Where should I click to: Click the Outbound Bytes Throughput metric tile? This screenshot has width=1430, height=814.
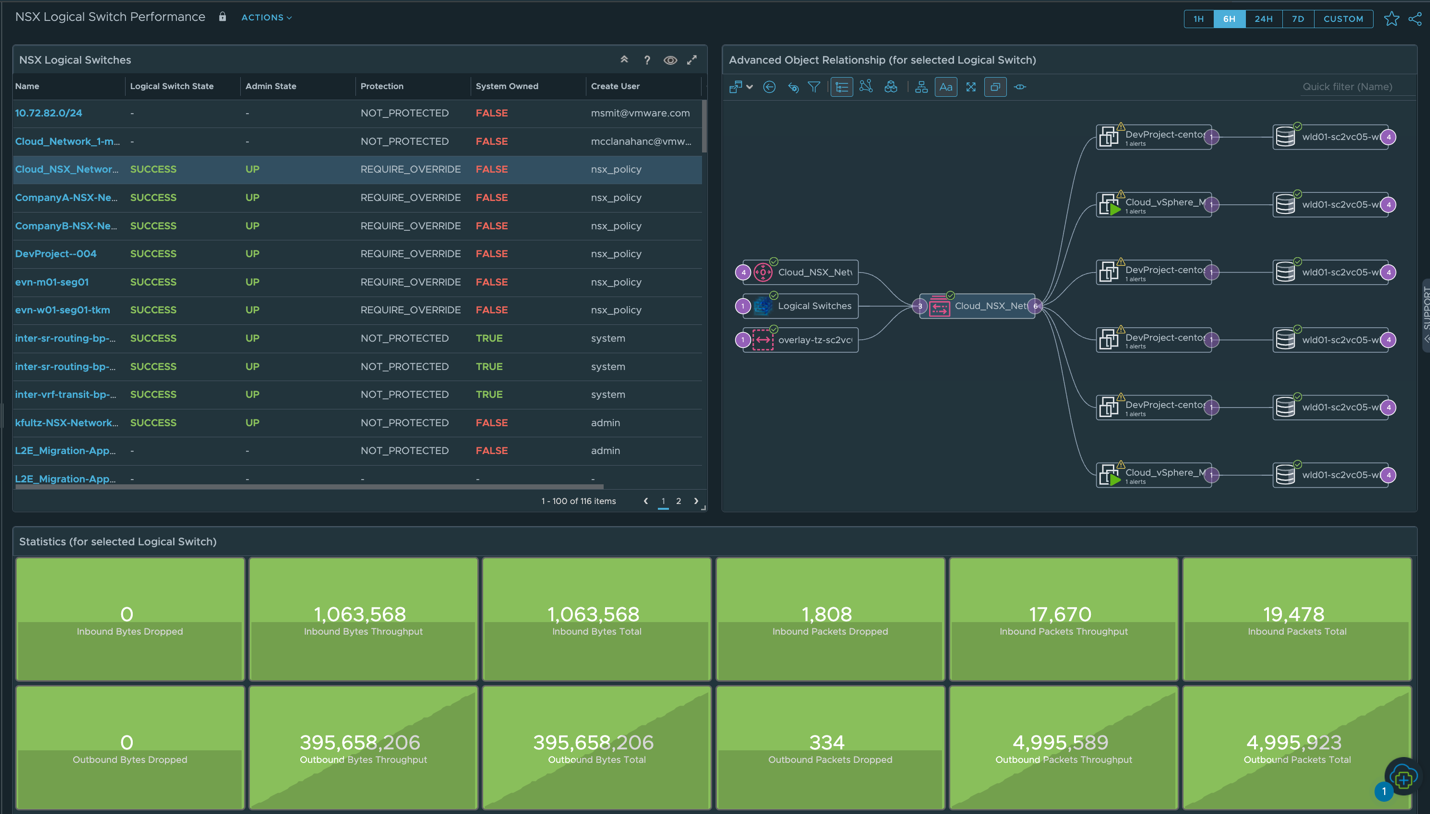(x=363, y=747)
